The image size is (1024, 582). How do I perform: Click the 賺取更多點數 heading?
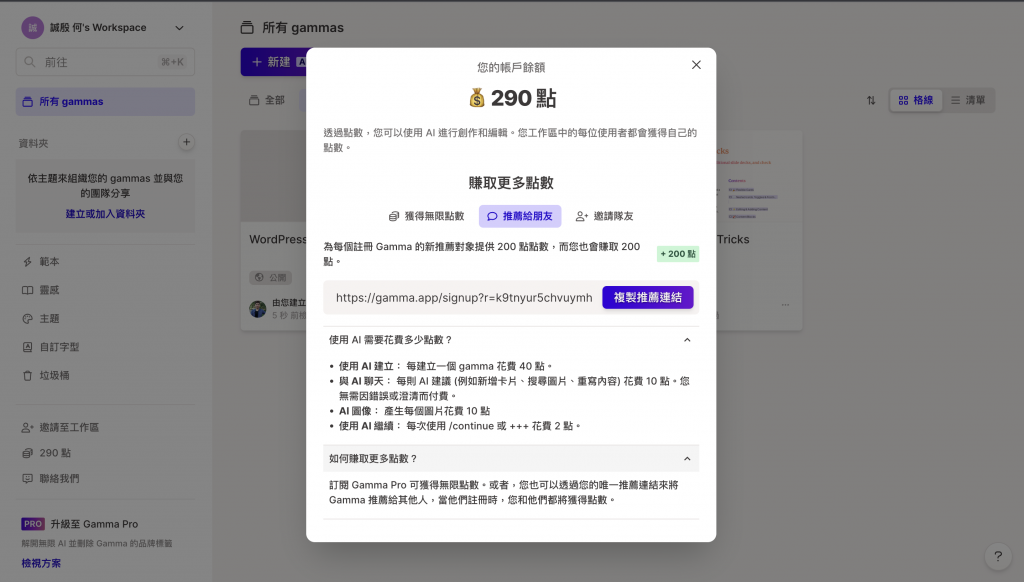click(x=511, y=183)
